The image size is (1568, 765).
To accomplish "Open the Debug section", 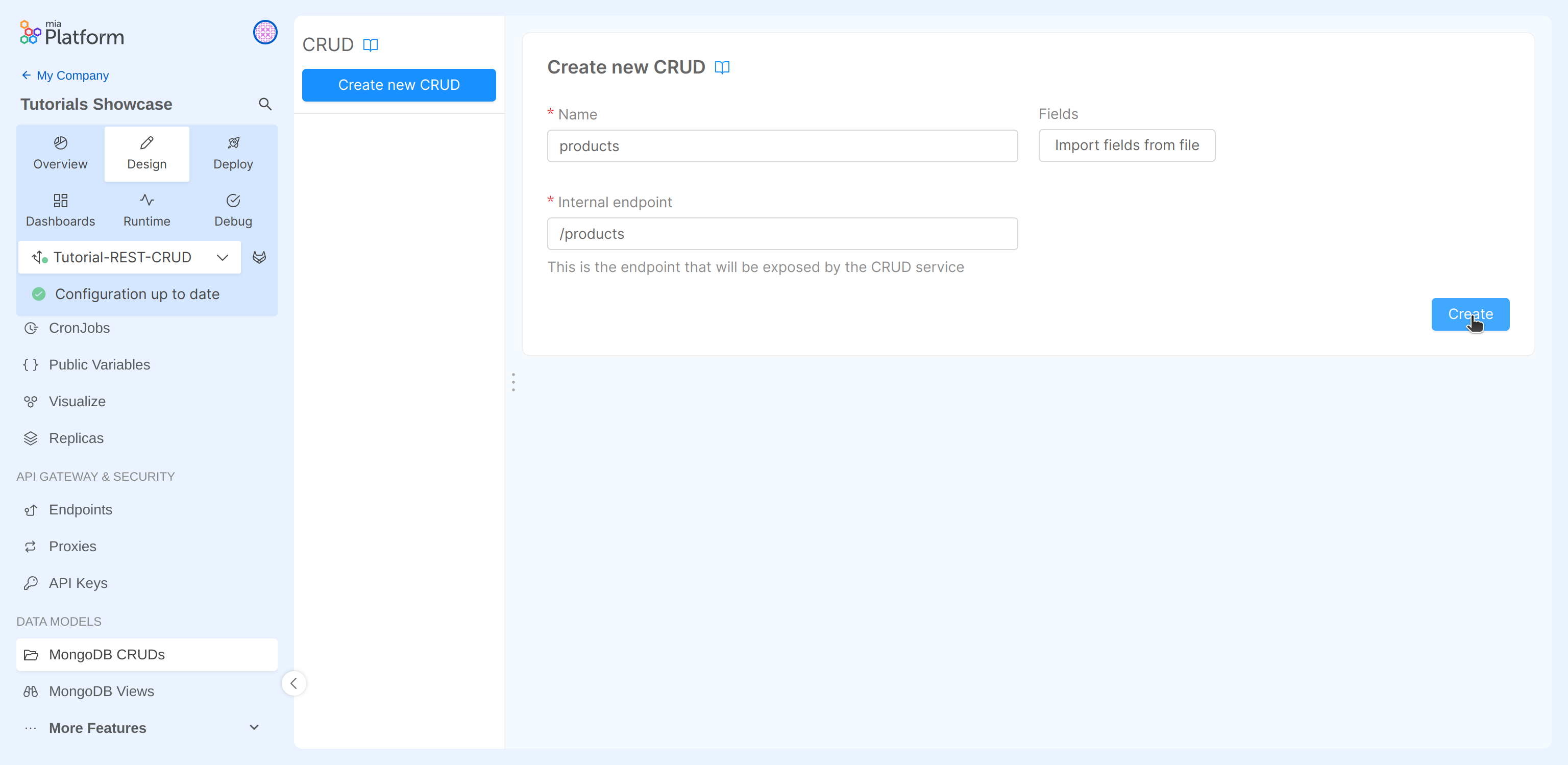I will coord(233,209).
